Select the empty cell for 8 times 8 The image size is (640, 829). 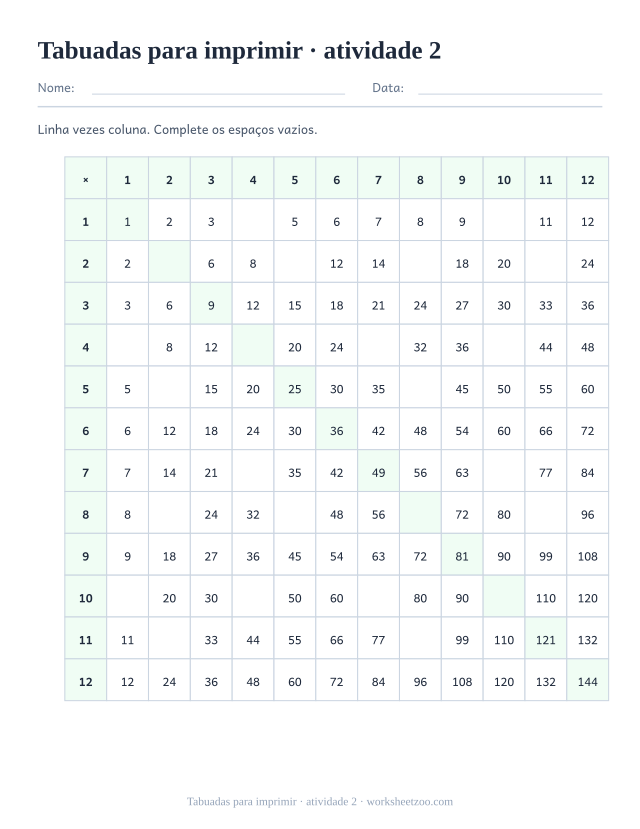click(420, 514)
